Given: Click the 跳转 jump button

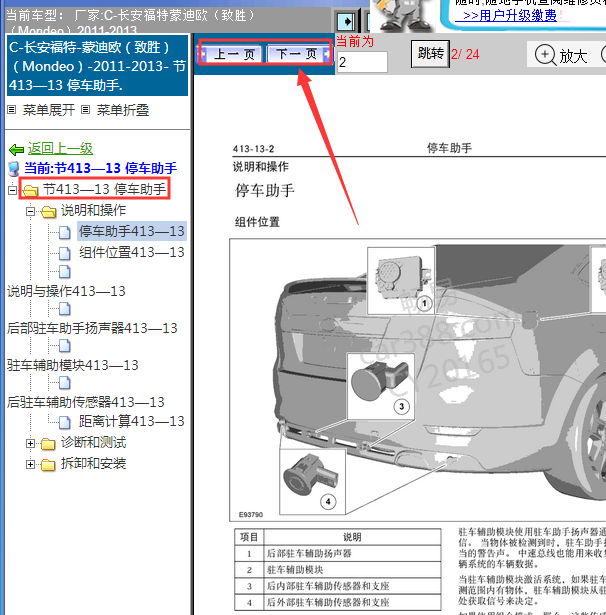Looking at the screenshot, I should coord(430,53).
